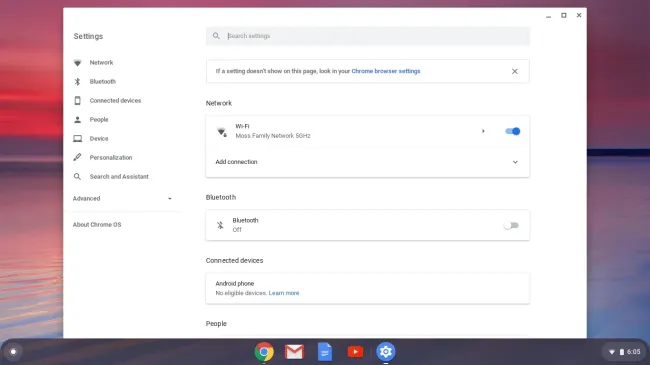The image size is (650, 365).
Task: Click the Learn more link
Action: [x=284, y=293]
